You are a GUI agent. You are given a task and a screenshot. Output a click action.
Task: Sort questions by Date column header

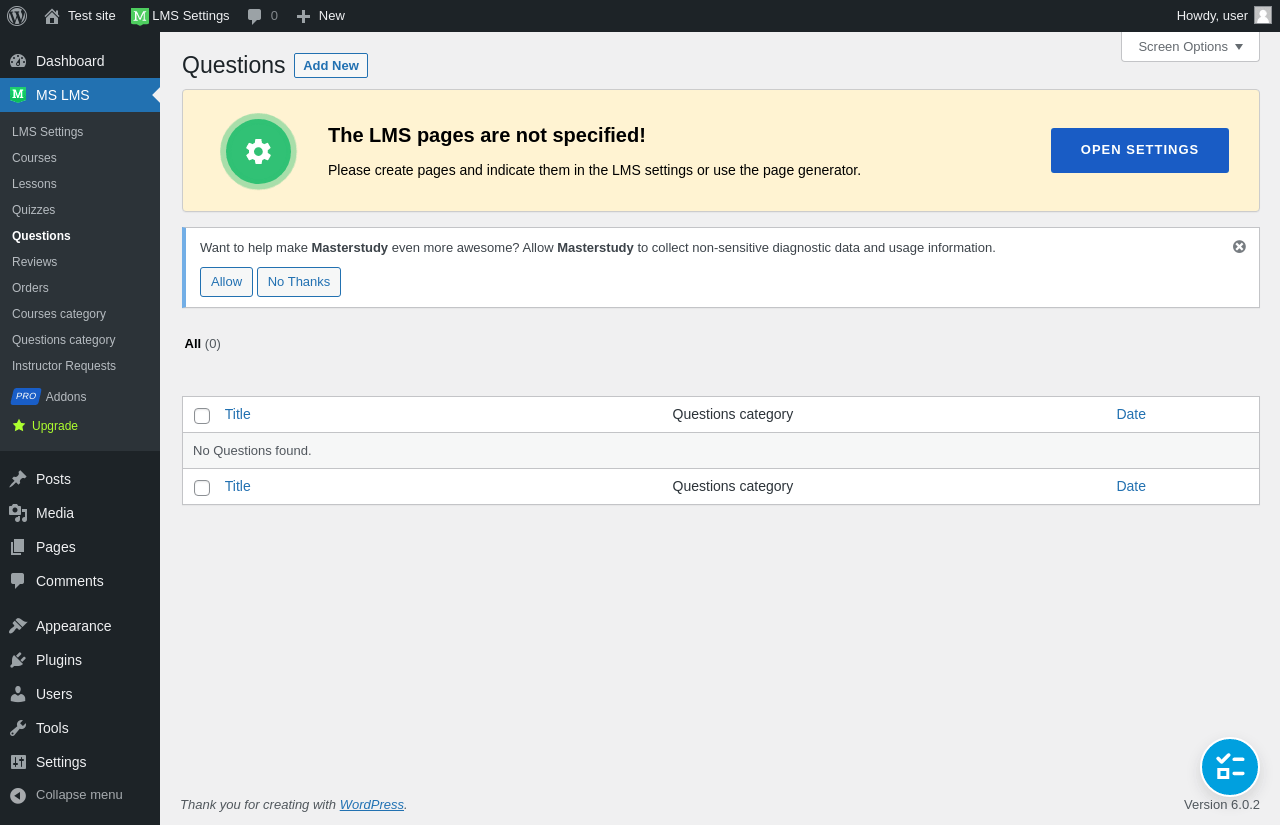pyautogui.click(x=1131, y=414)
